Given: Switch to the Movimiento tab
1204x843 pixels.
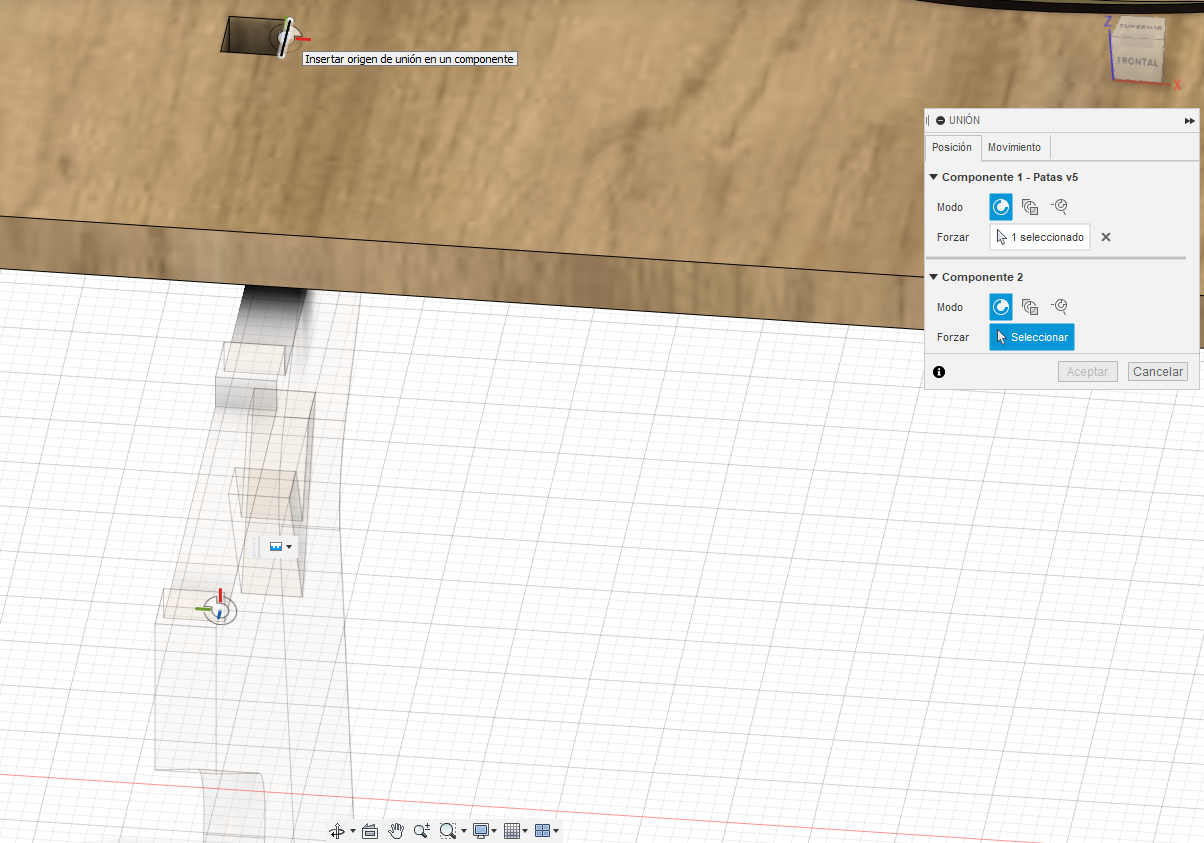Looking at the screenshot, I should [x=1014, y=147].
